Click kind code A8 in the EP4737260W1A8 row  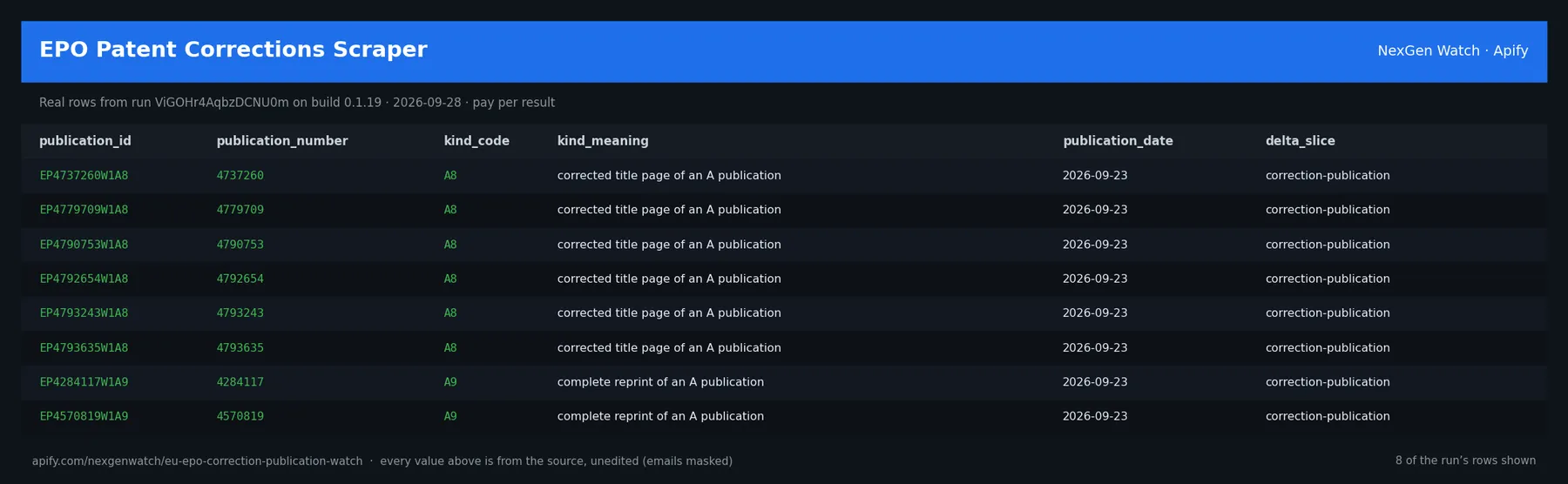tap(450, 176)
